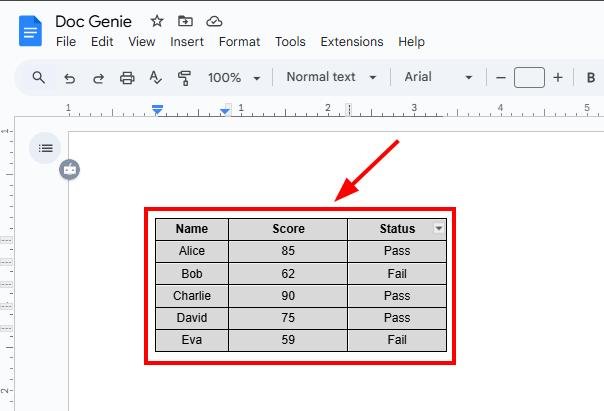This screenshot has width=604, height=411.
Task: Select the left indent marker on ruler
Action: pos(157,110)
